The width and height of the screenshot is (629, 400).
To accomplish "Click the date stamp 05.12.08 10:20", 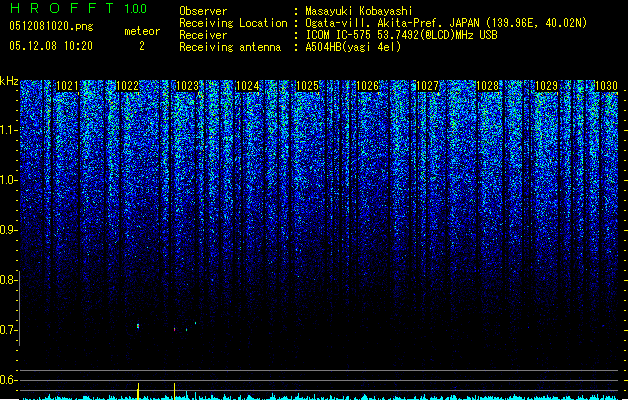I will [51, 46].
